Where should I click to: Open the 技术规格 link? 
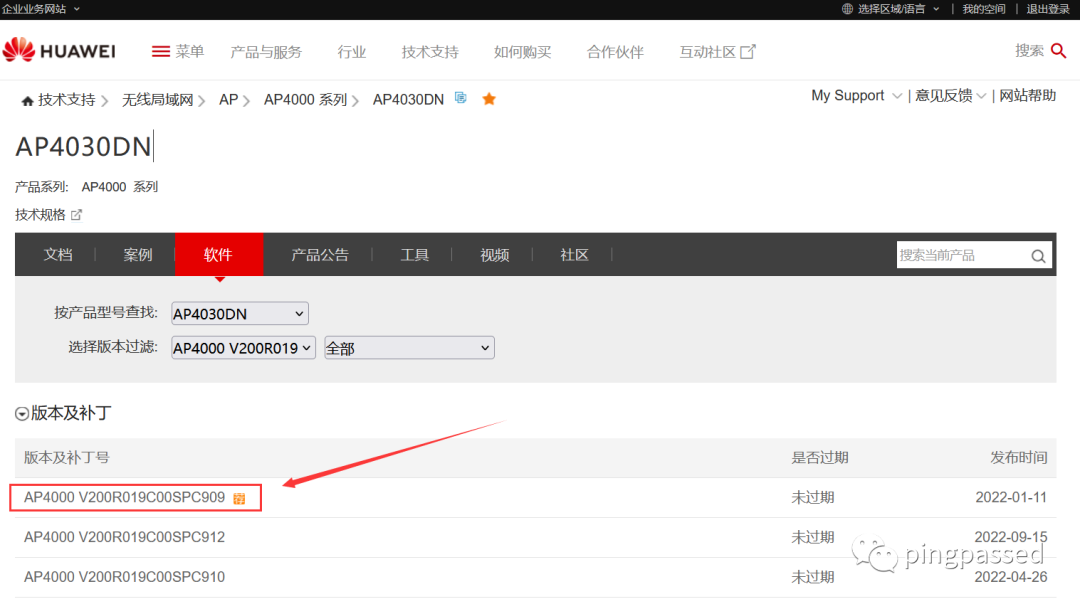40,216
